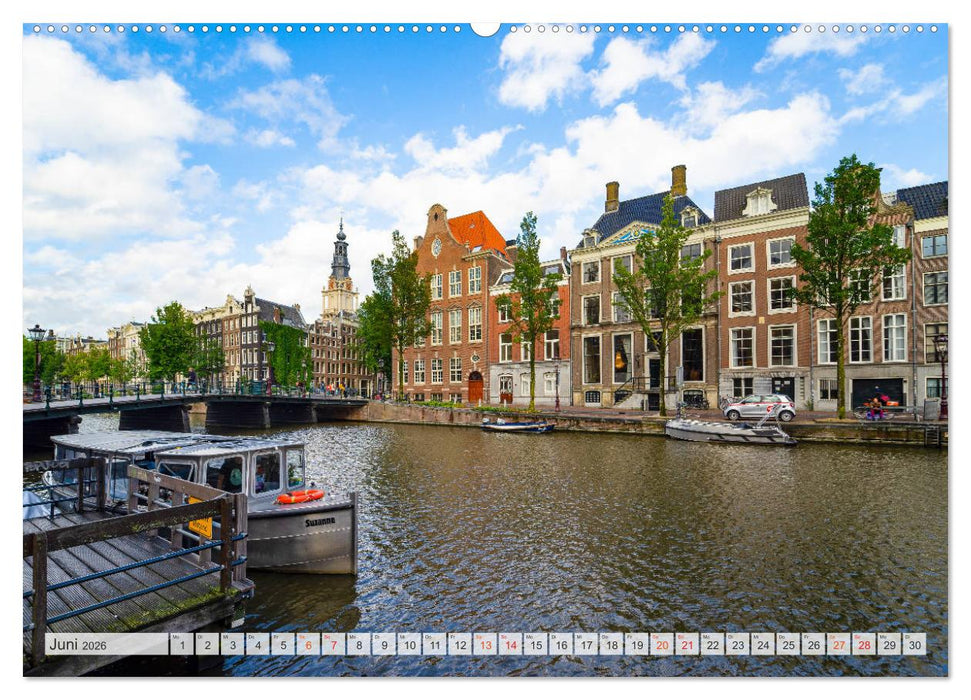This screenshot has width=971, height=700.
Task: Select date 20 in the calendar strip
Action: pos(662,648)
